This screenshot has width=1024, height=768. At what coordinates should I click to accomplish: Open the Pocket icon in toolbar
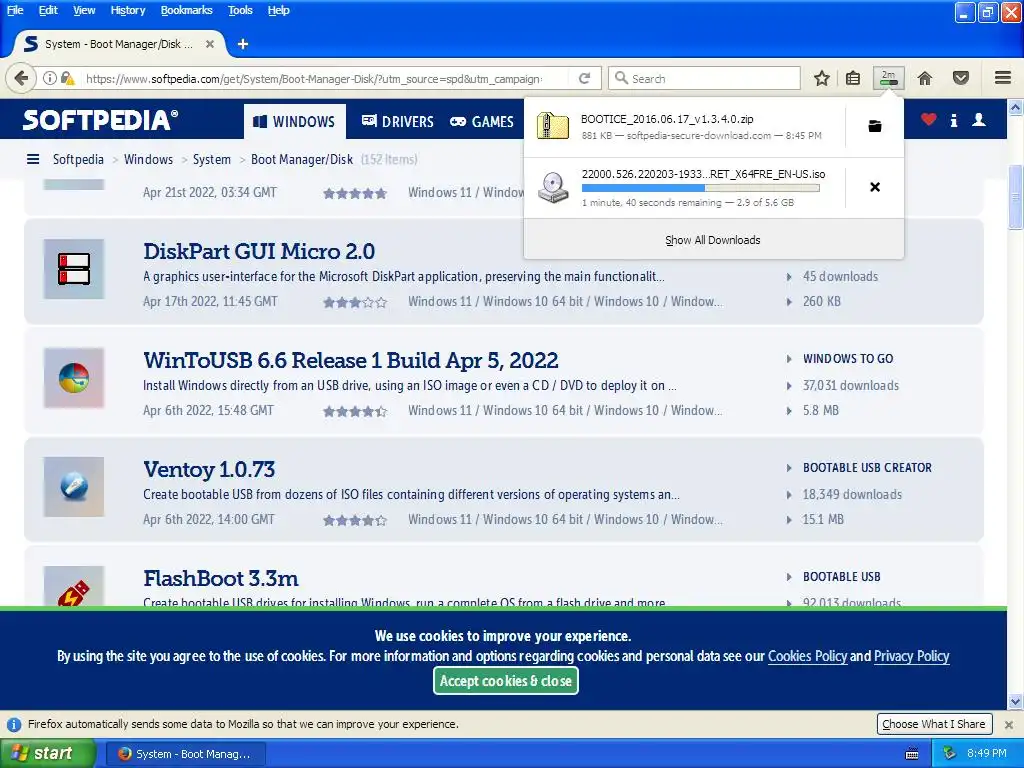961,78
